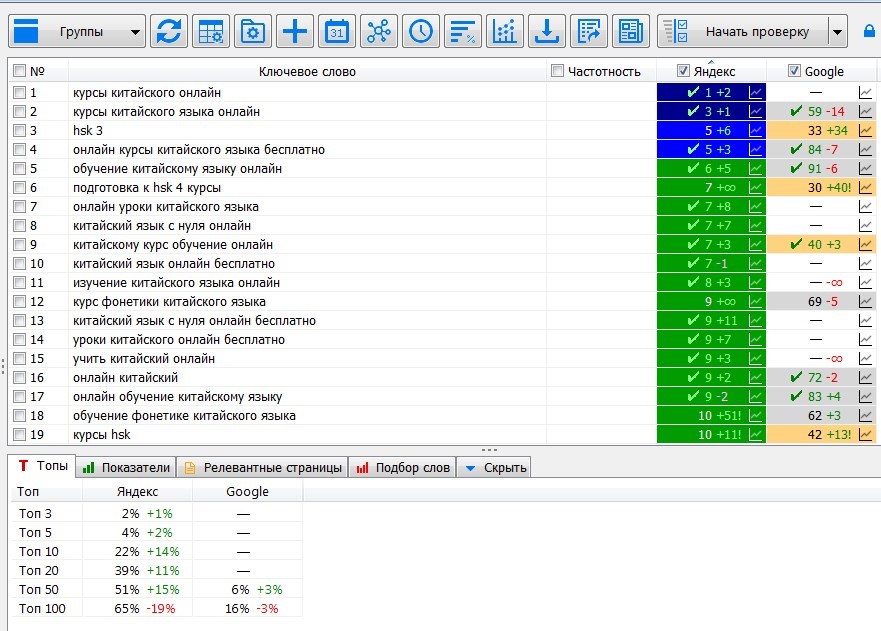Open Google history chart for 'hsk 3'
Screen dimensions: 881x631
(x=865, y=130)
